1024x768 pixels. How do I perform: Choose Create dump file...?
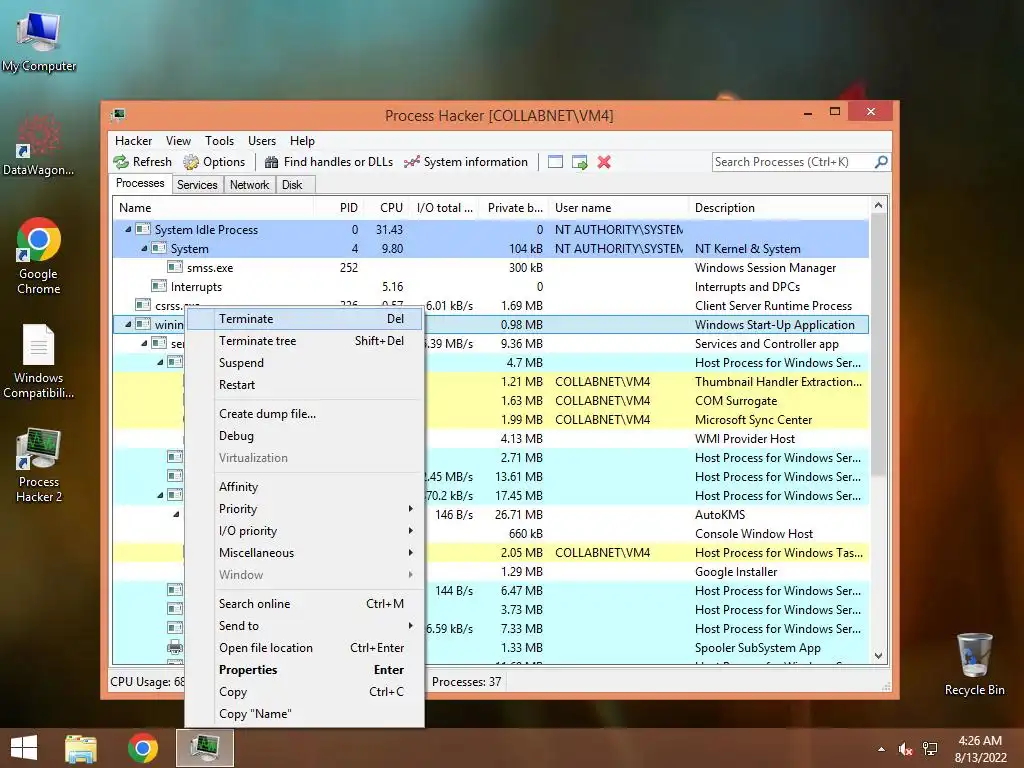(x=304, y=413)
